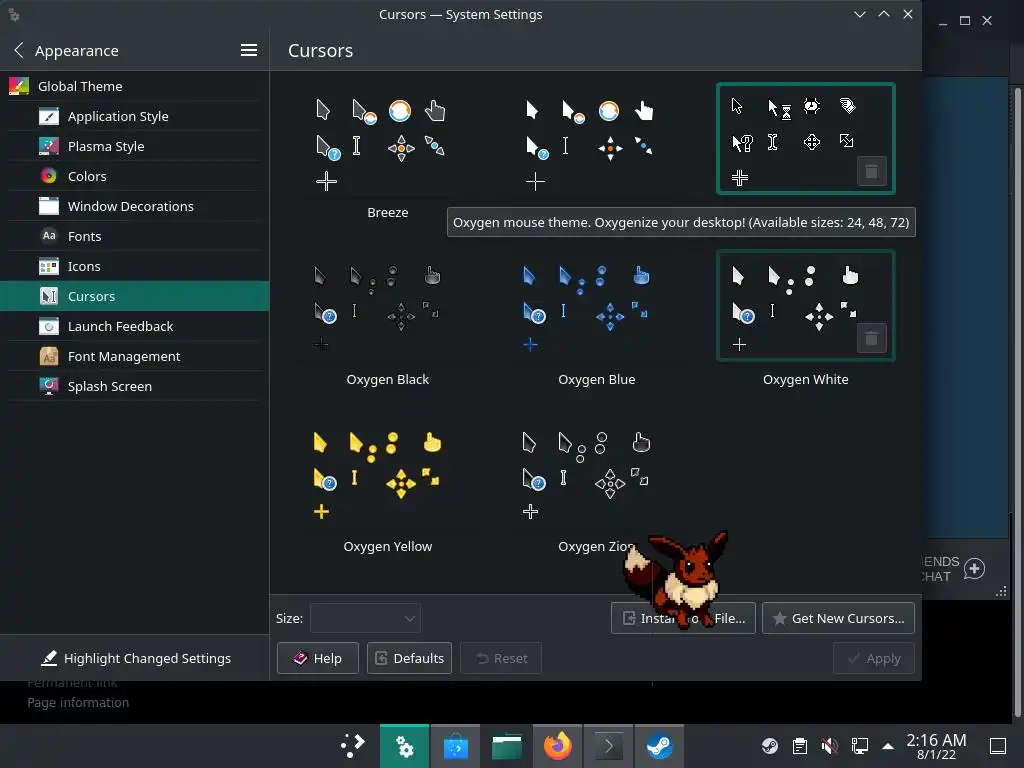This screenshot has height=768, width=1024.
Task: Restore Defaults
Action: coord(409,658)
